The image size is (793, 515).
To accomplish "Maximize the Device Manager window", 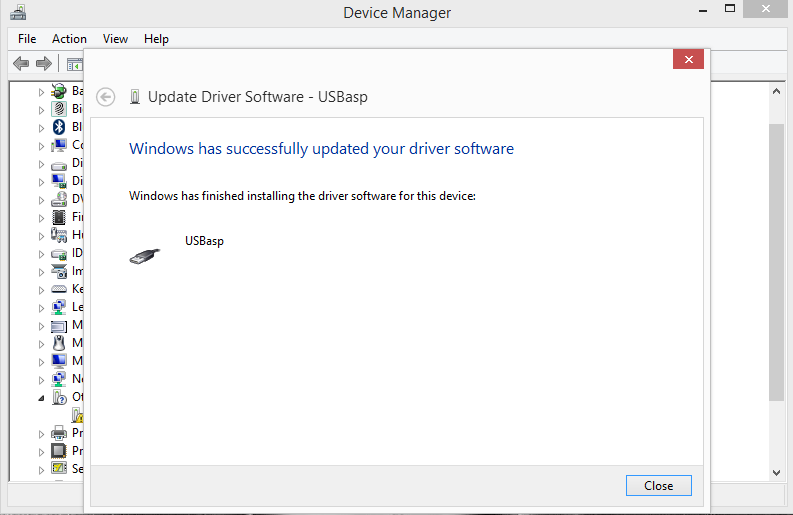I will 730,9.
